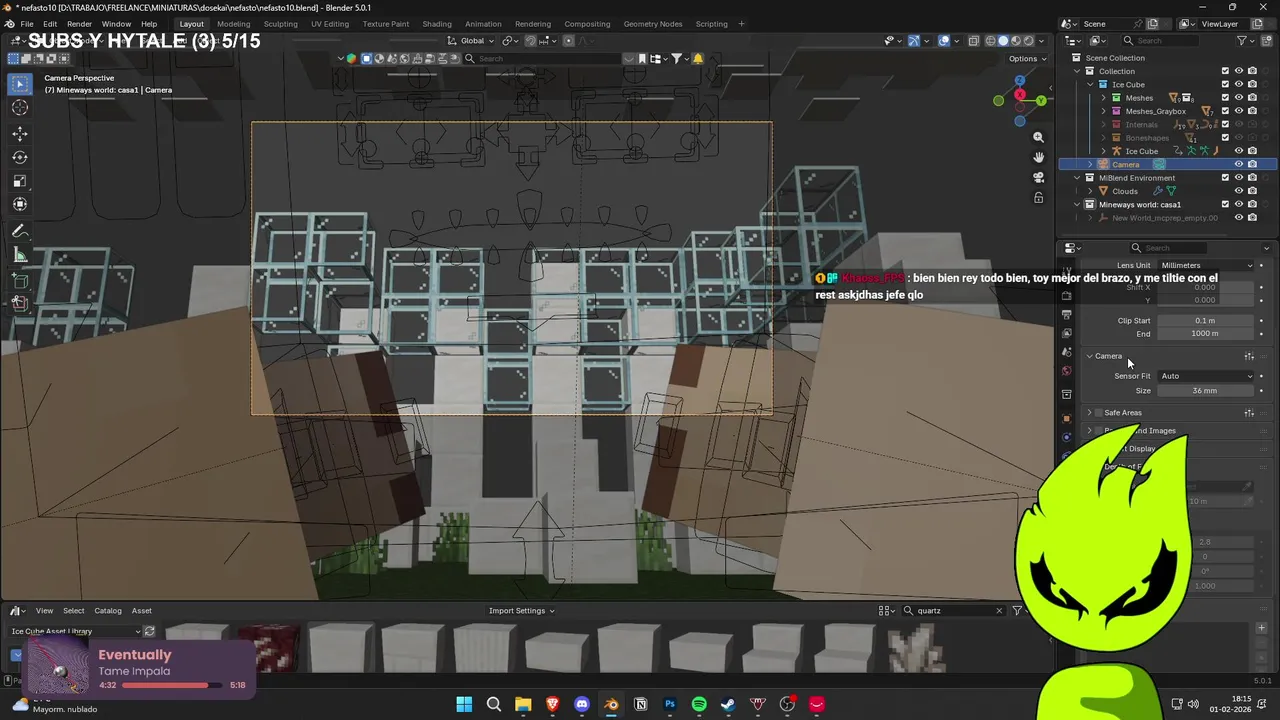
Task: Click the zoom magnifier viewport gizmo
Action: (1038, 137)
